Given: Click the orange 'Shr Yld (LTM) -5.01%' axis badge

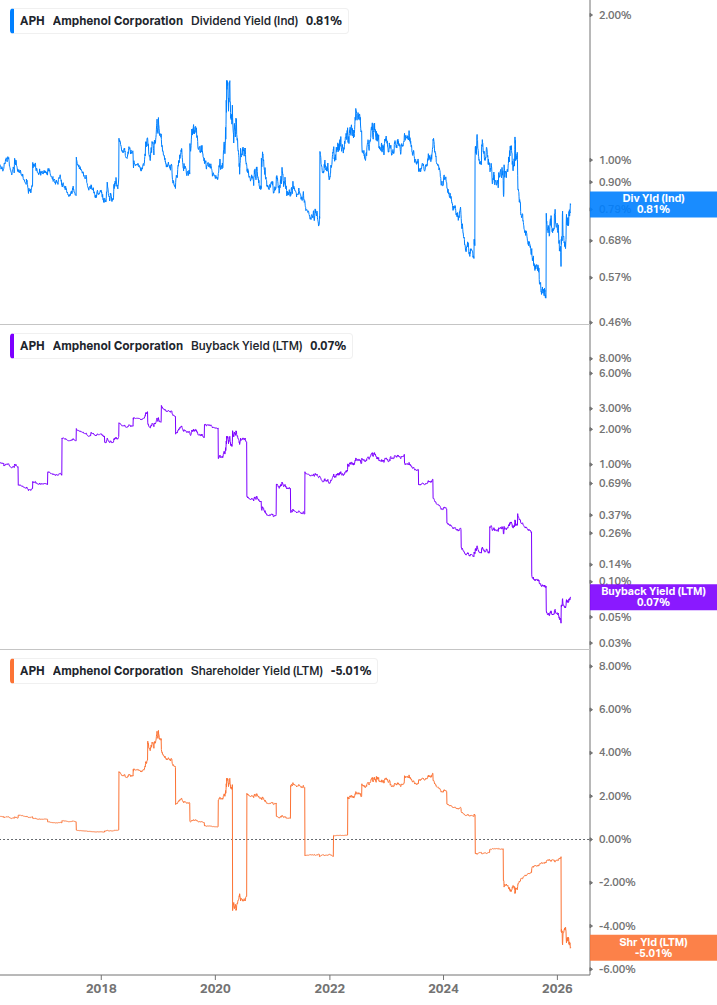Looking at the screenshot, I should pos(653,947).
